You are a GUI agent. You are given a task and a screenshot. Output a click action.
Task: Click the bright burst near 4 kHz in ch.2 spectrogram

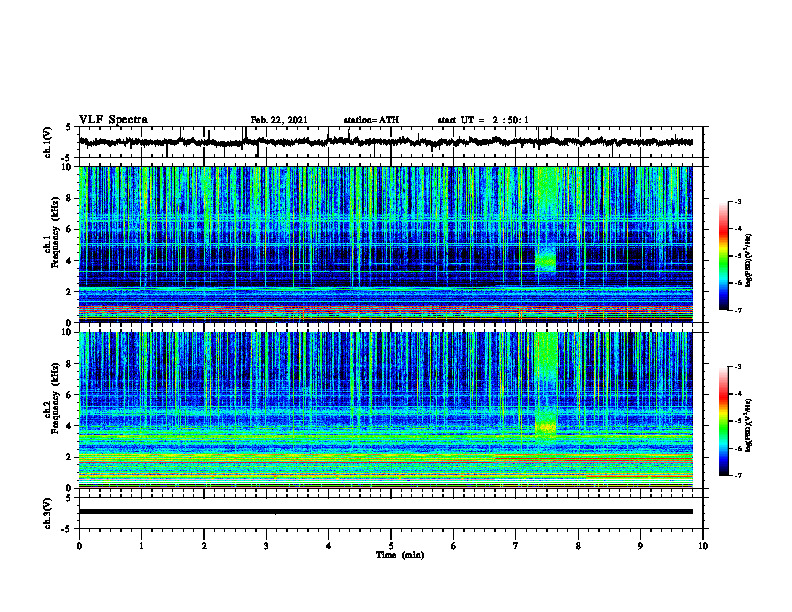tap(546, 427)
